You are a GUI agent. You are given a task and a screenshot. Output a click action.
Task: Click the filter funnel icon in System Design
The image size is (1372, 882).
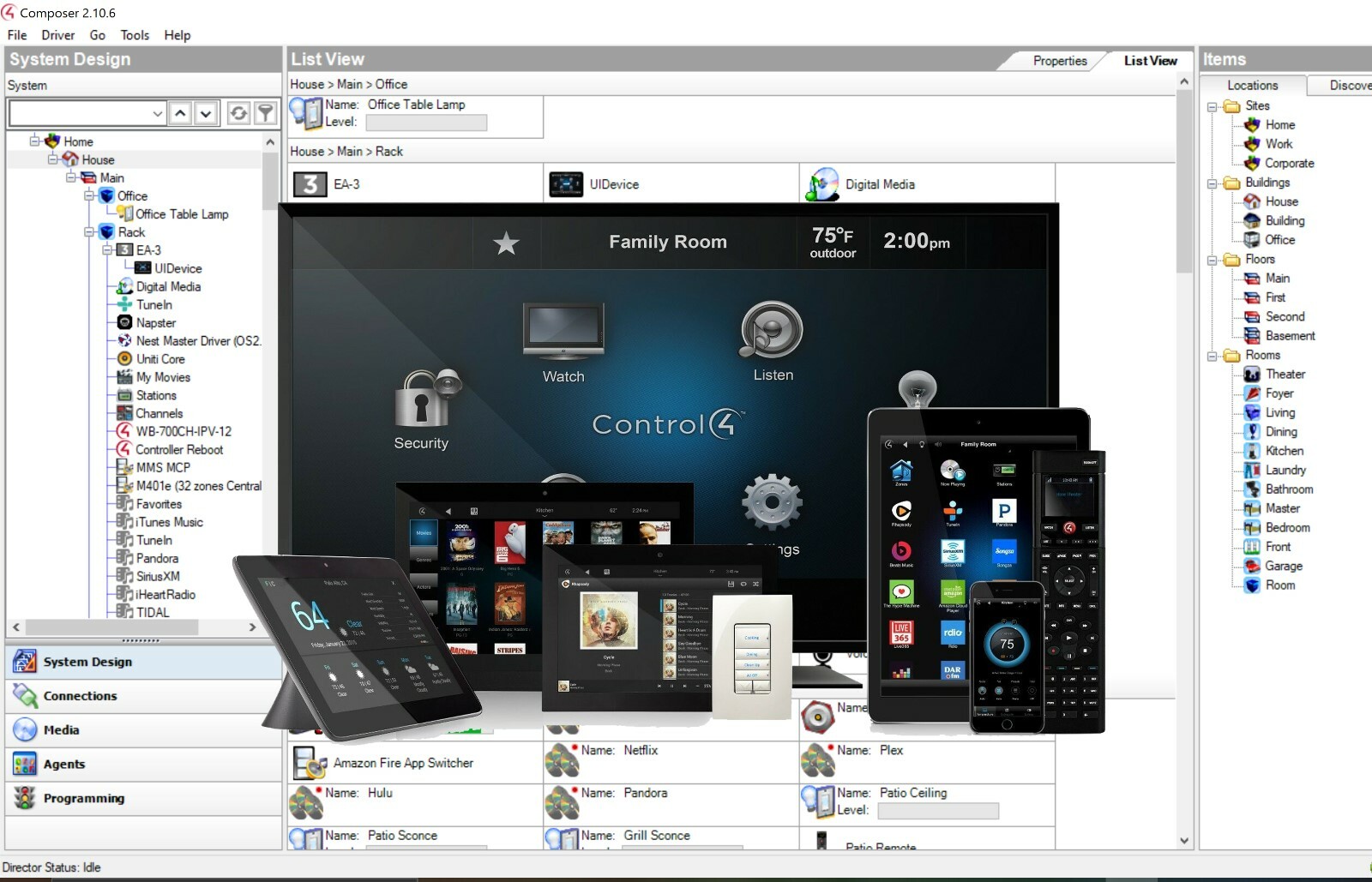266,113
